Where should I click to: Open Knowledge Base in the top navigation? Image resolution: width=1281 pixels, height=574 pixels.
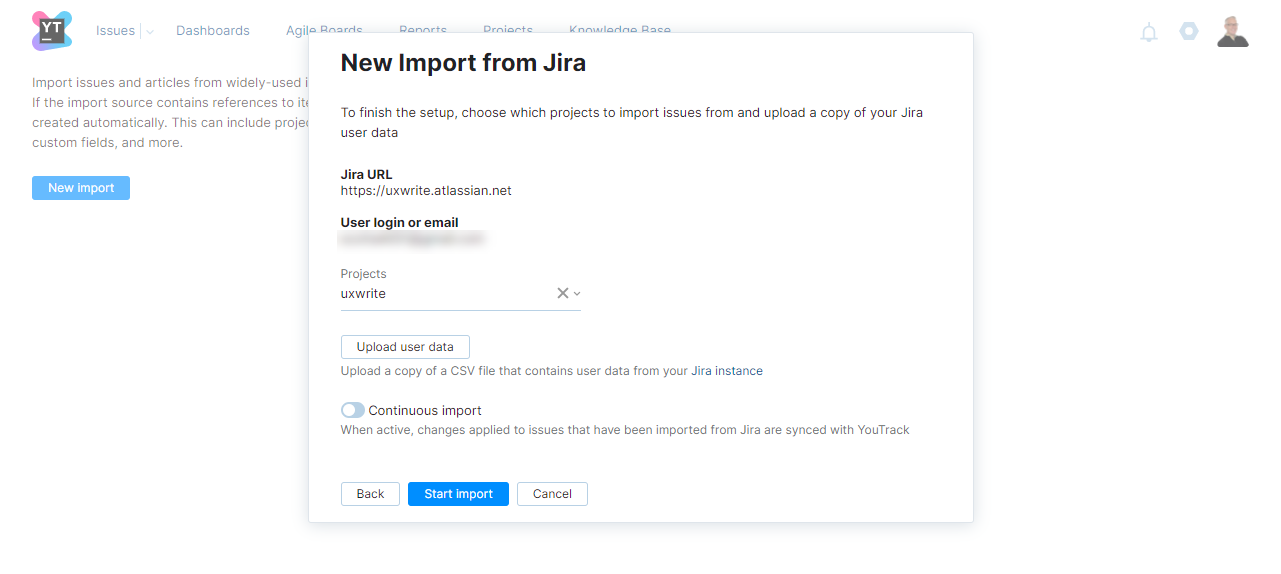(x=620, y=30)
